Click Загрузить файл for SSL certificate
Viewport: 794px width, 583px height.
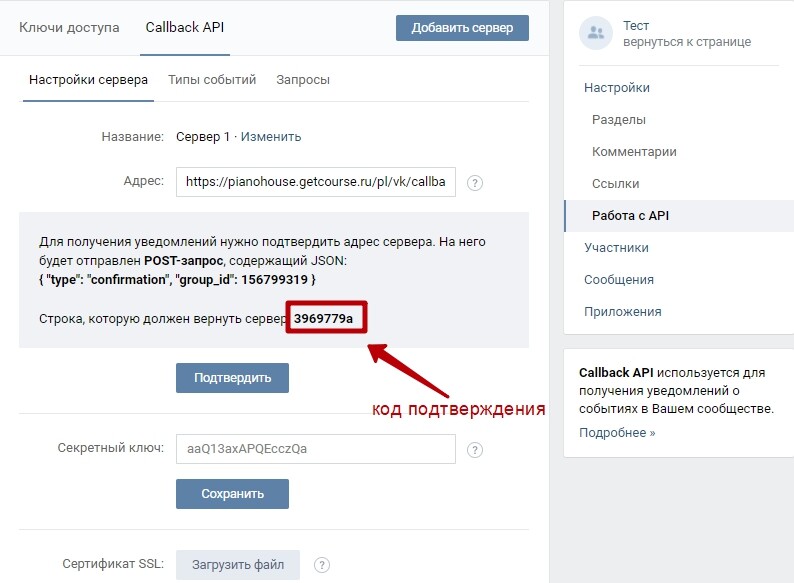[238, 565]
